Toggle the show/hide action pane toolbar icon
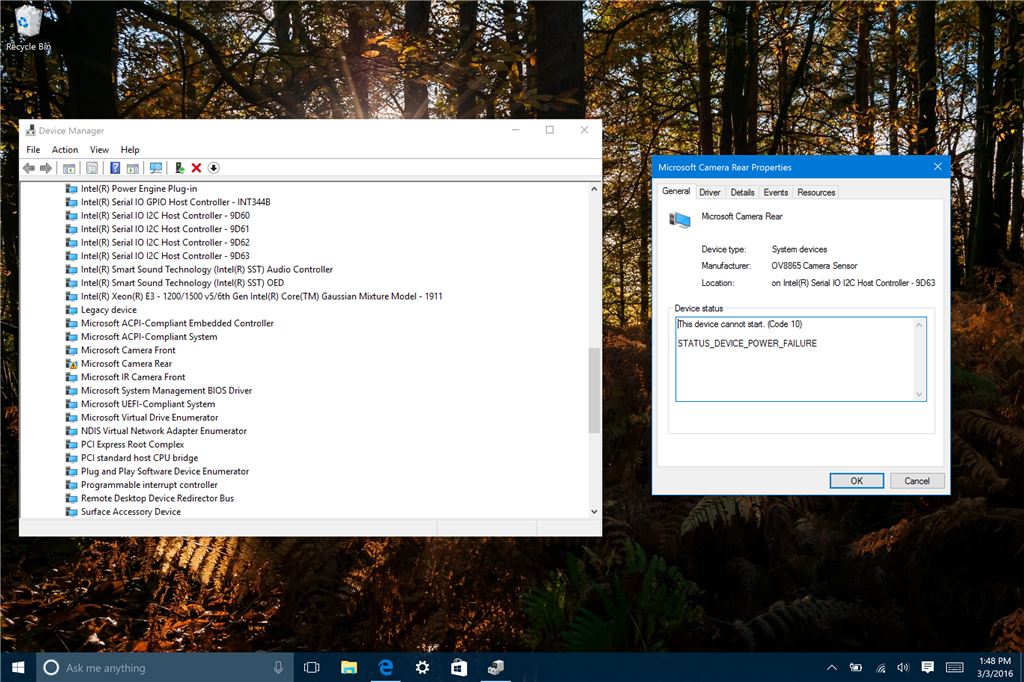The image size is (1024, 682). 133,168
